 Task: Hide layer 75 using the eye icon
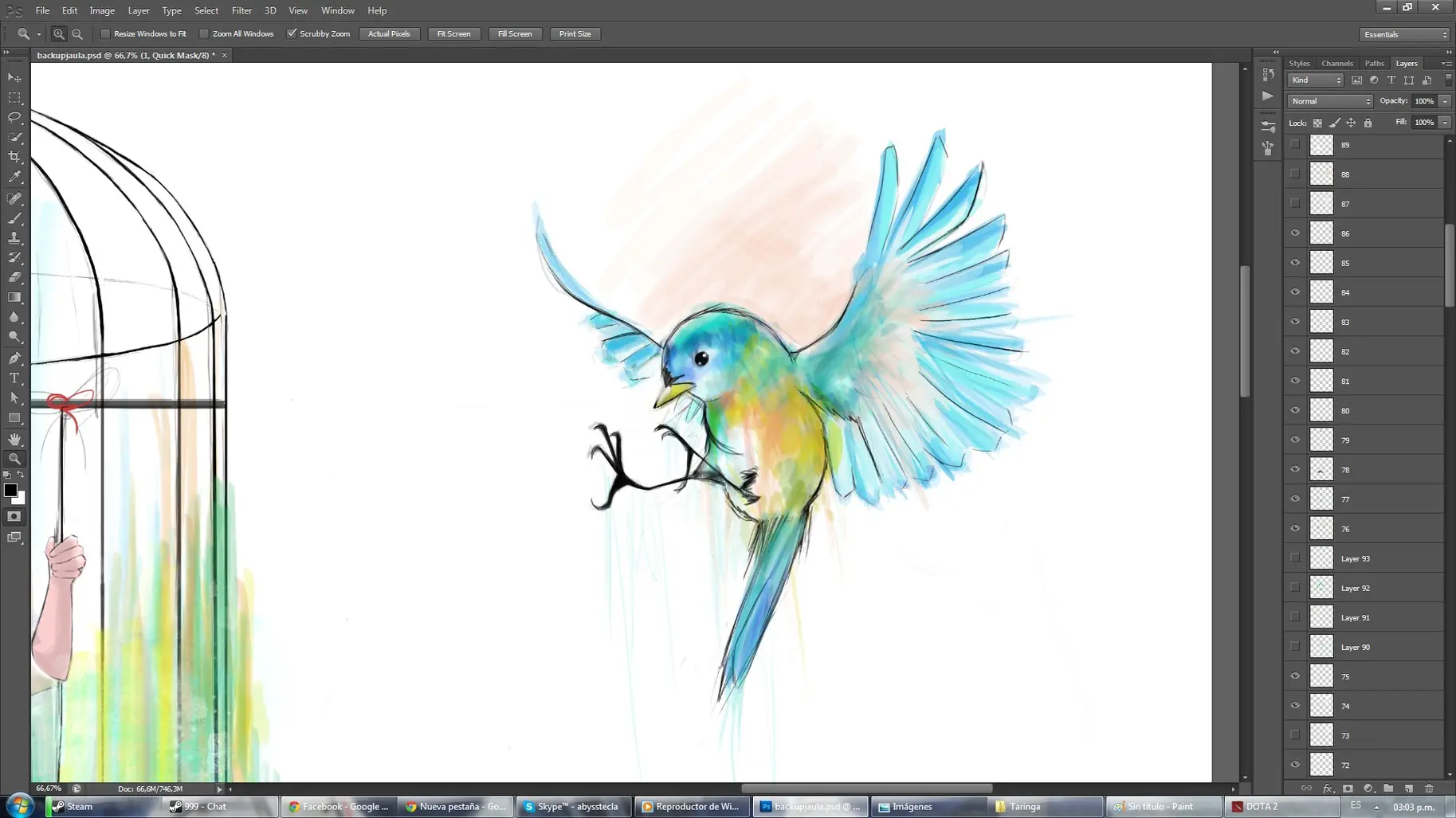[x=1295, y=676]
